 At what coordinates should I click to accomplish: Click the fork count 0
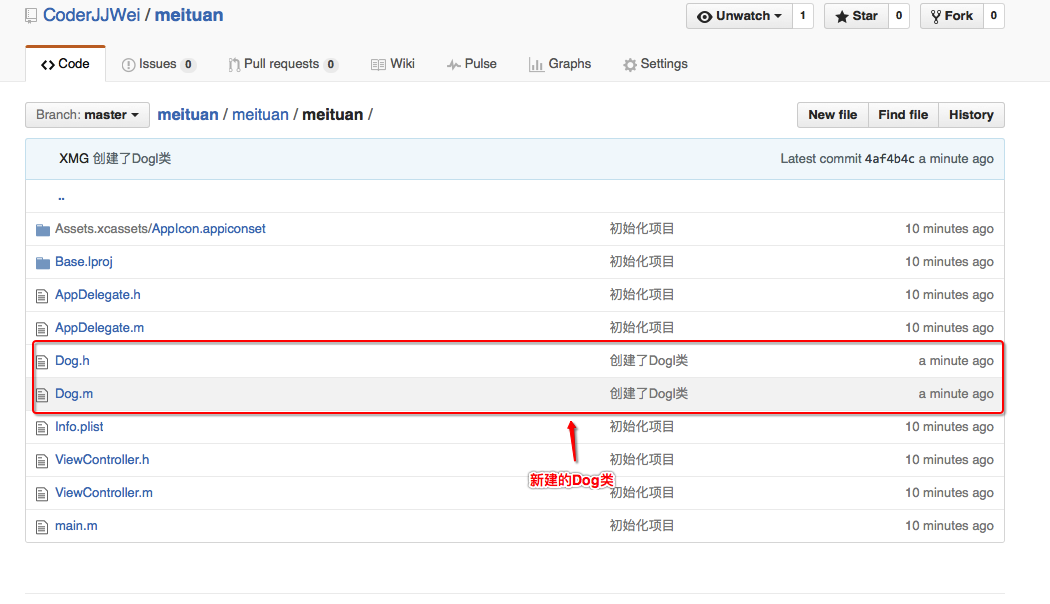(994, 16)
